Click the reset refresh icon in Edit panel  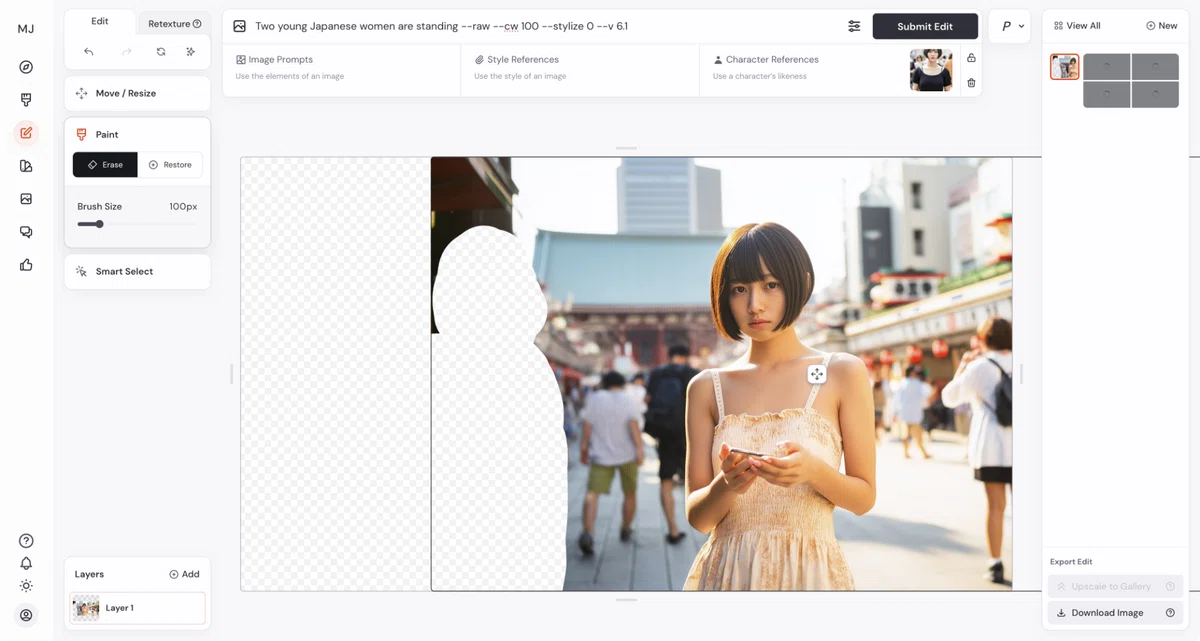(161, 52)
